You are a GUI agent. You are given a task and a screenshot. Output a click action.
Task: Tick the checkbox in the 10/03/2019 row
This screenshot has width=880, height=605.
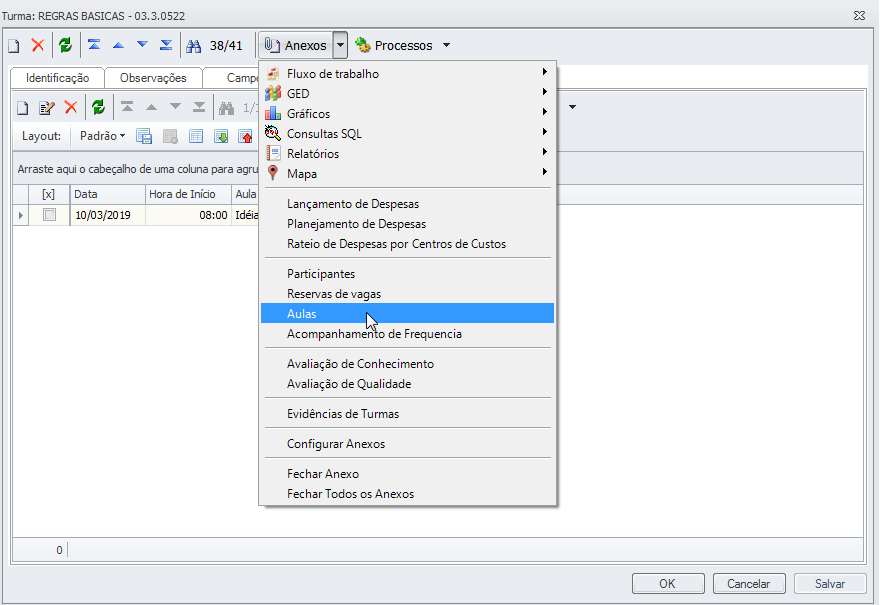(x=49, y=215)
